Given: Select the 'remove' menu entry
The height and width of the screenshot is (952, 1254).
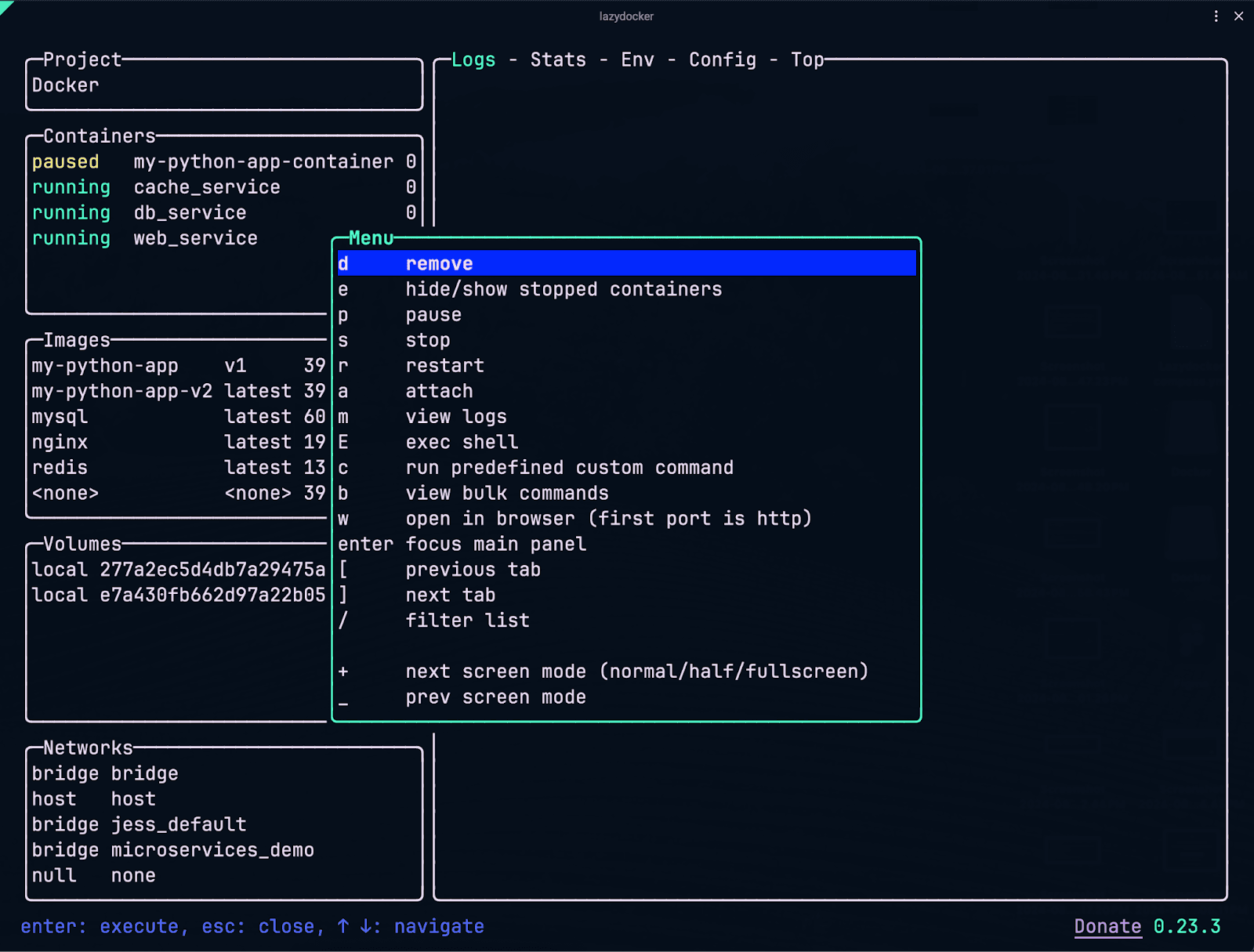Looking at the screenshot, I should [439, 264].
